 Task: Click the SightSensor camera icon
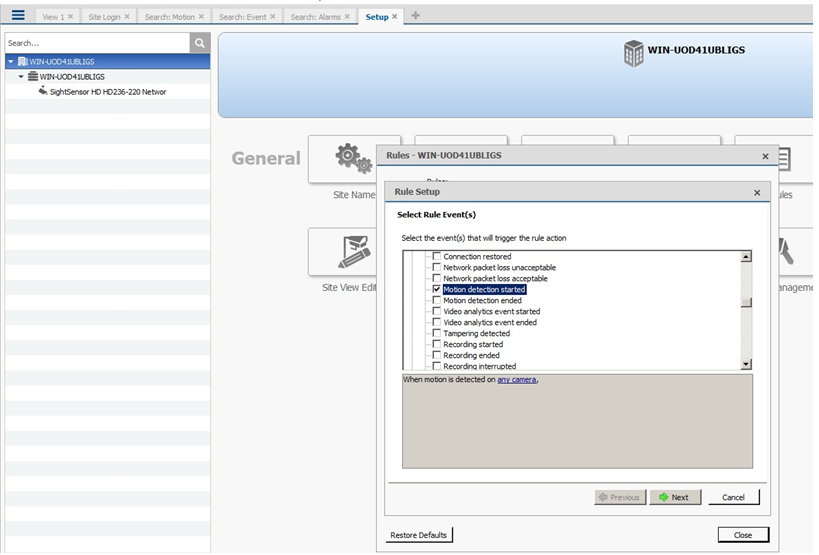click(x=43, y=91)
